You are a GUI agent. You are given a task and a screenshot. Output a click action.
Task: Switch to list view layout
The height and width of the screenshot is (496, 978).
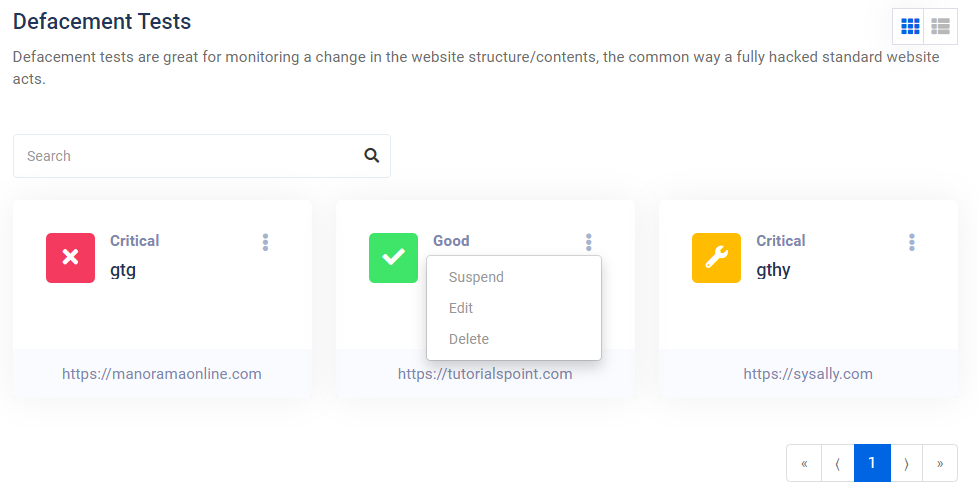[940, 26]
